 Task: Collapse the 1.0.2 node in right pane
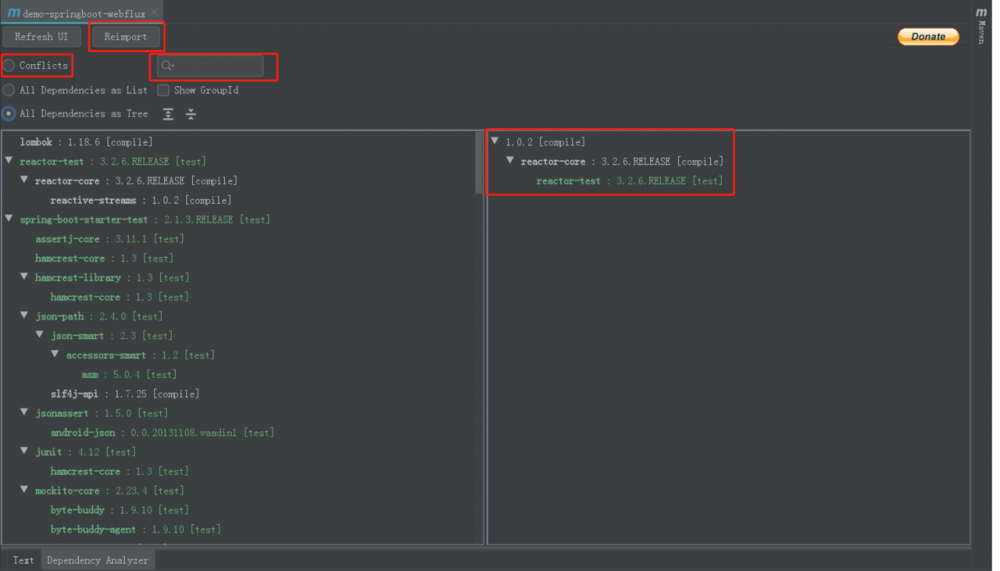[496, 142]
